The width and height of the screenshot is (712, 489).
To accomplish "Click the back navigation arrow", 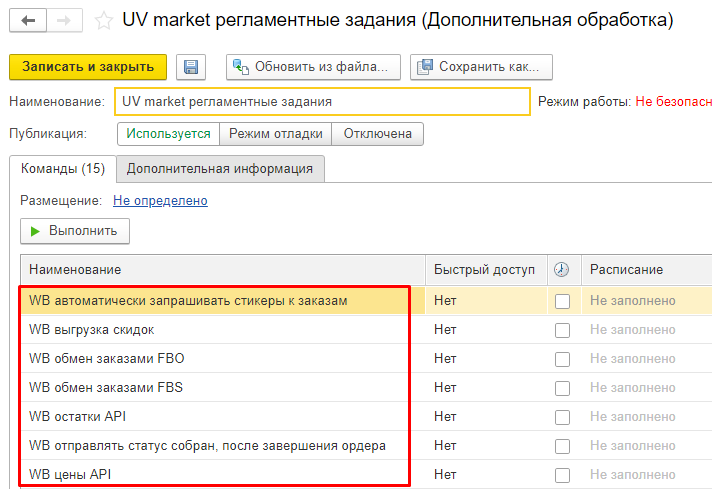I will point(28,20).
